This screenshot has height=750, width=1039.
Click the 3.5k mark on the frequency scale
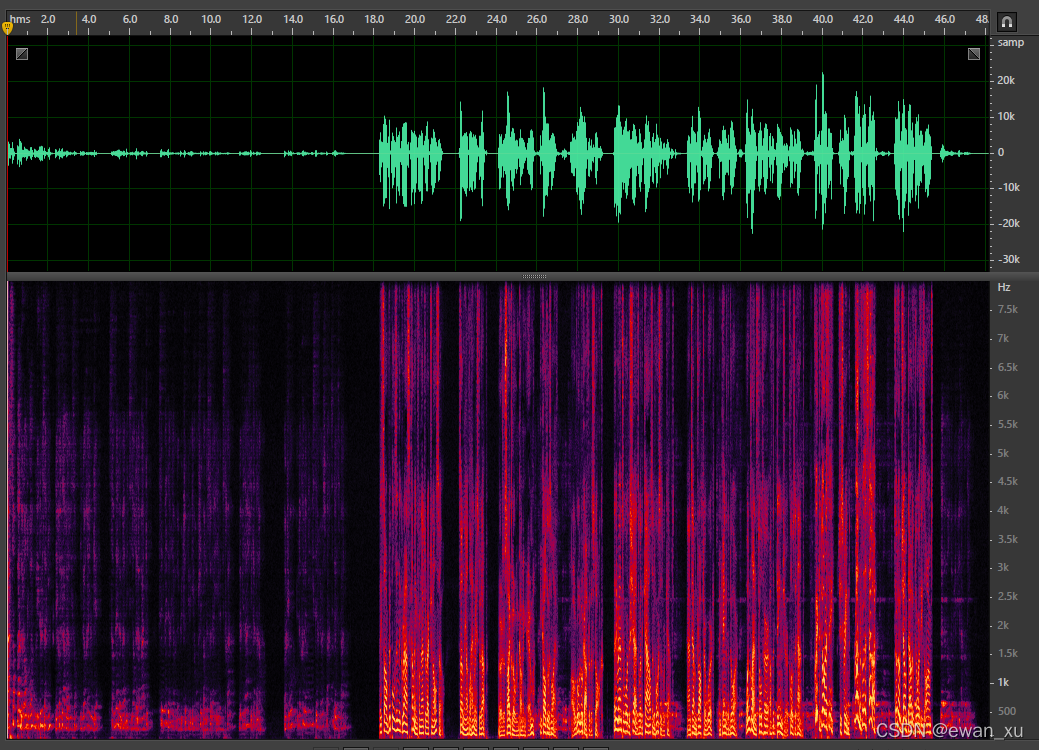(x=1008, y=539)
